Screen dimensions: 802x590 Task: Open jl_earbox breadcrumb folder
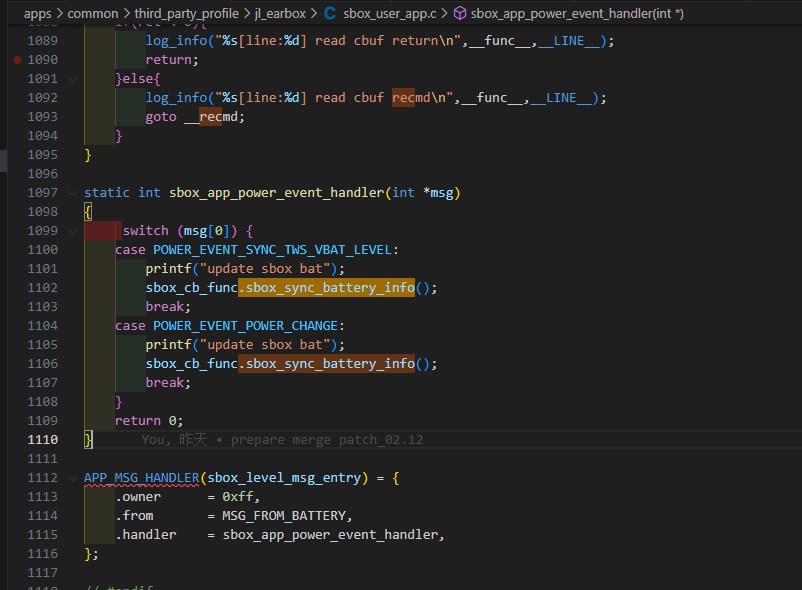pos(280,14)
